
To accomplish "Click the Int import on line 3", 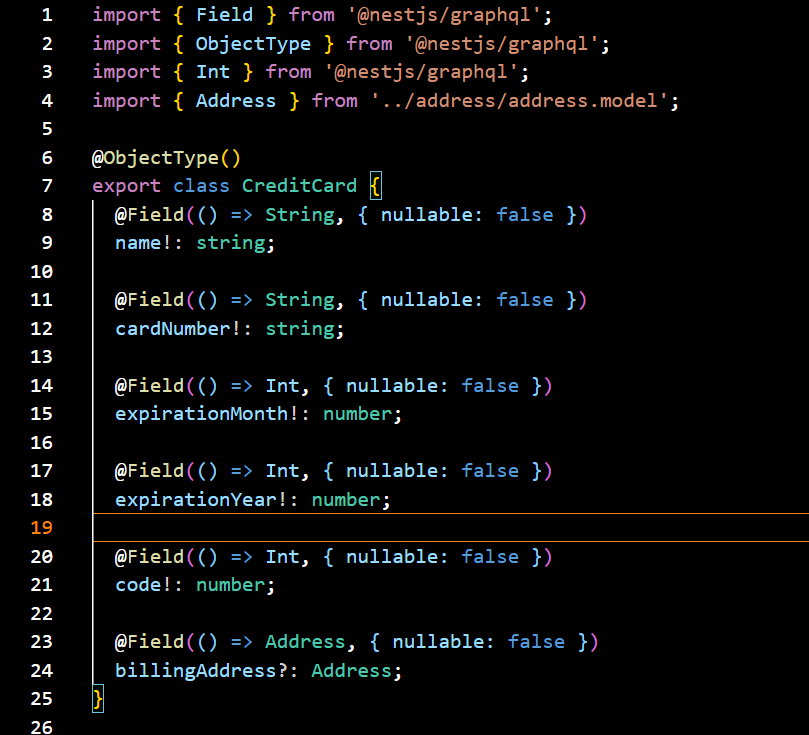I will click(x=212, y=71).
